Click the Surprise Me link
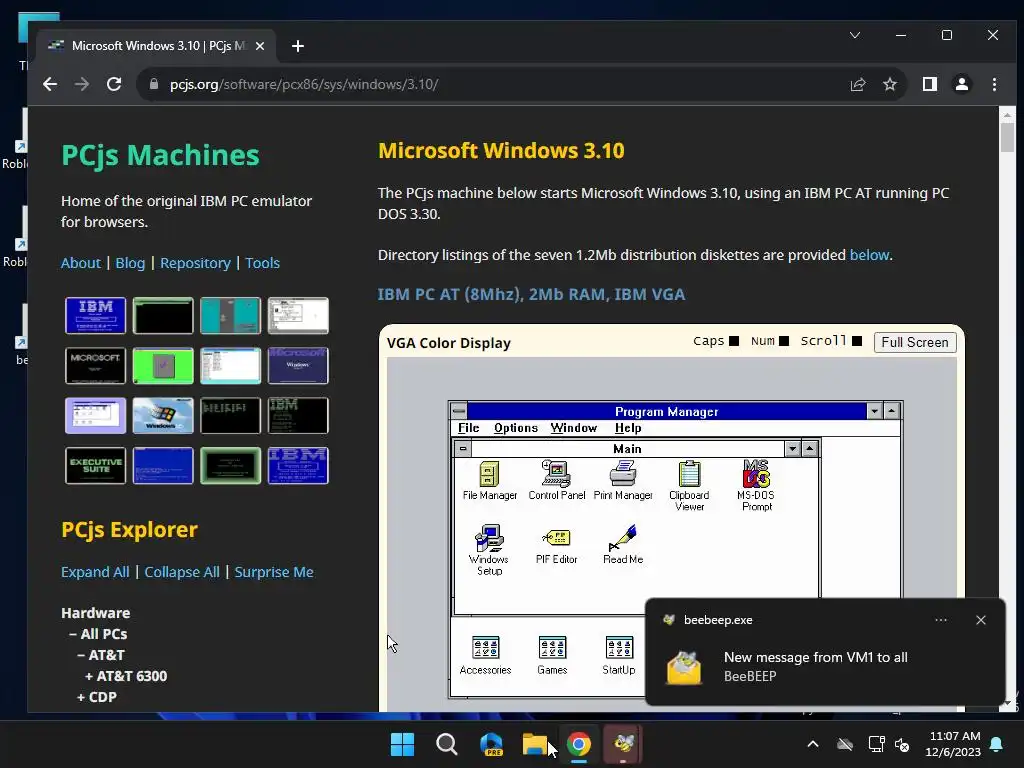Image resolution: width=1024 pixels, height=768 pixels. pos(274,571)
